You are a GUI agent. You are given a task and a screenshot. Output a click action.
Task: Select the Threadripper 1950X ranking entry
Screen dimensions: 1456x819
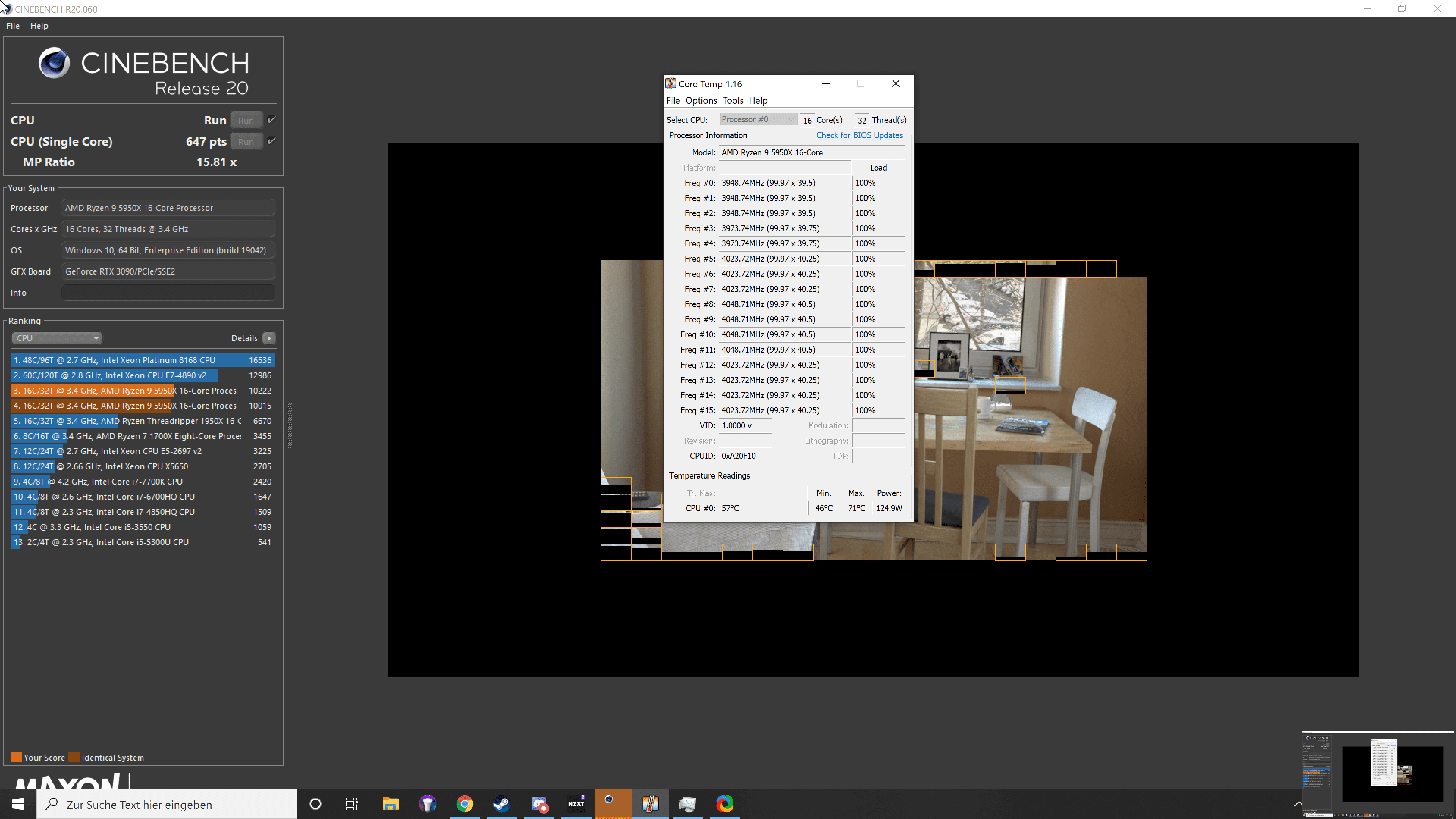click(x=143, y=421)
